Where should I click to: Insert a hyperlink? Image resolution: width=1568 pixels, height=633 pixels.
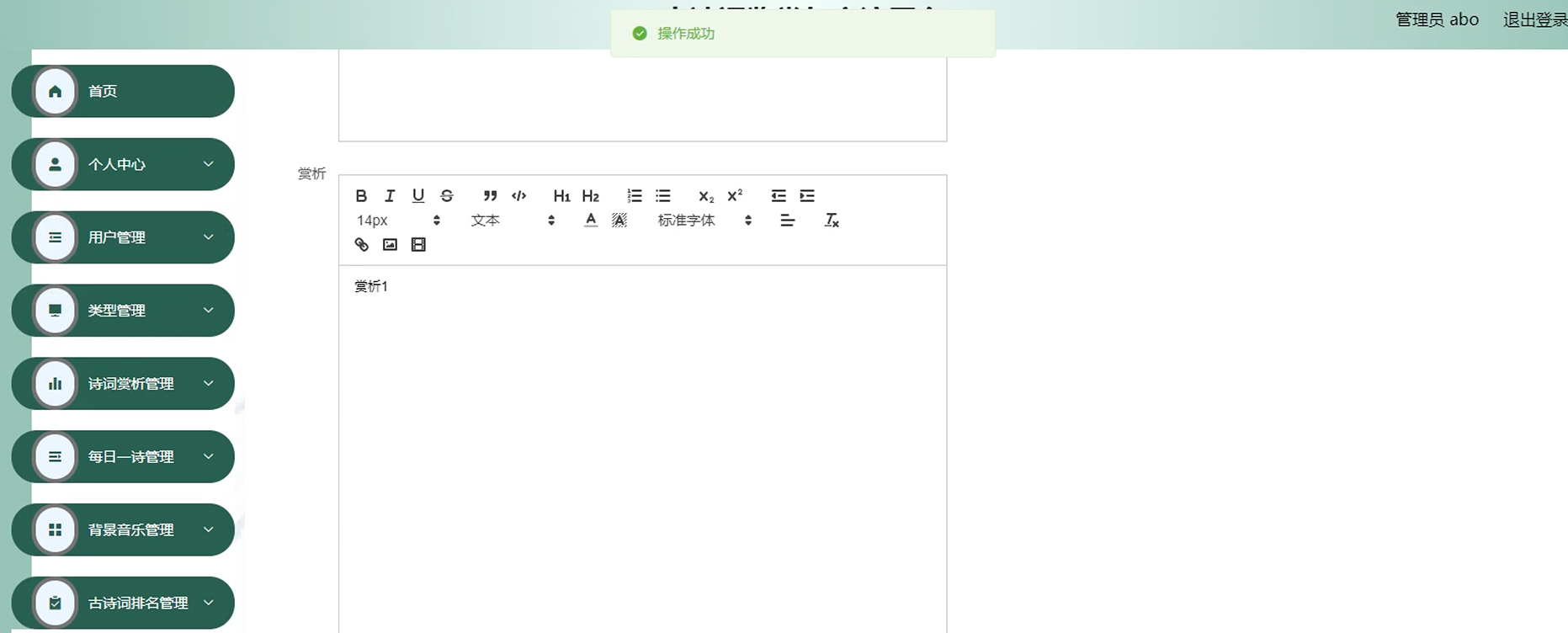point(361,245)
